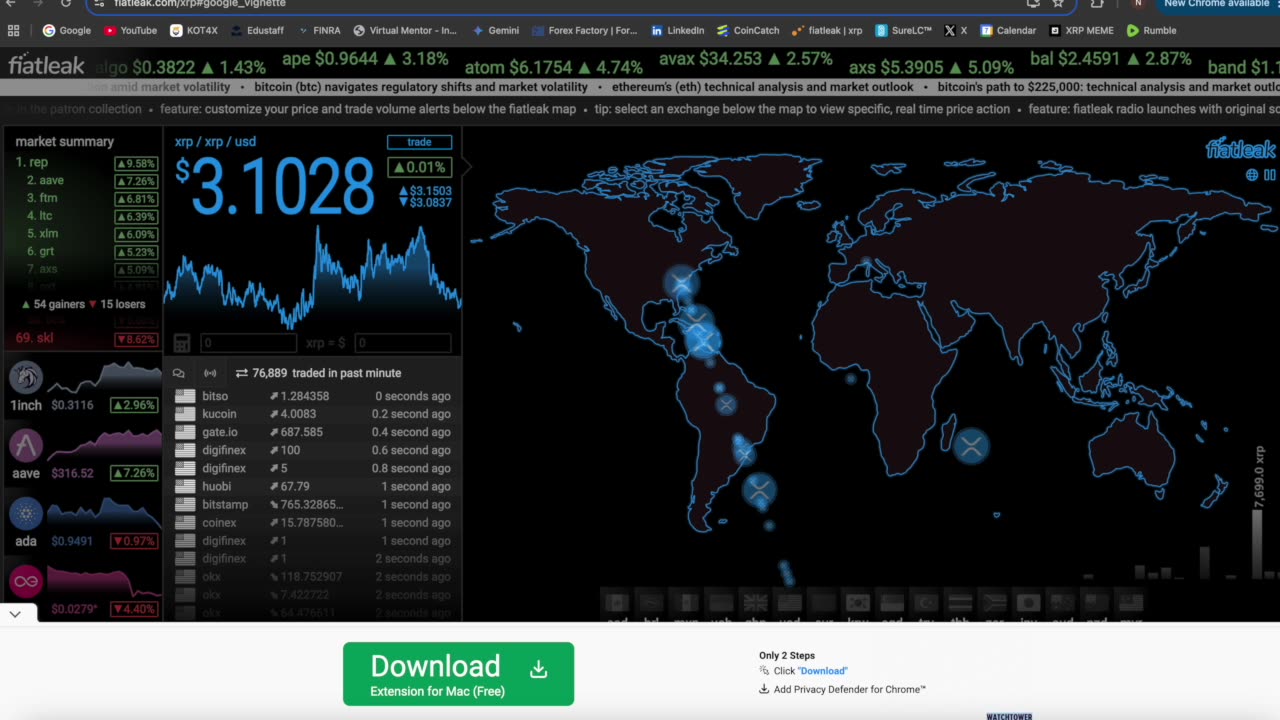Click the bitstamp trade row
1280x720 pixels.
[312, 504]
